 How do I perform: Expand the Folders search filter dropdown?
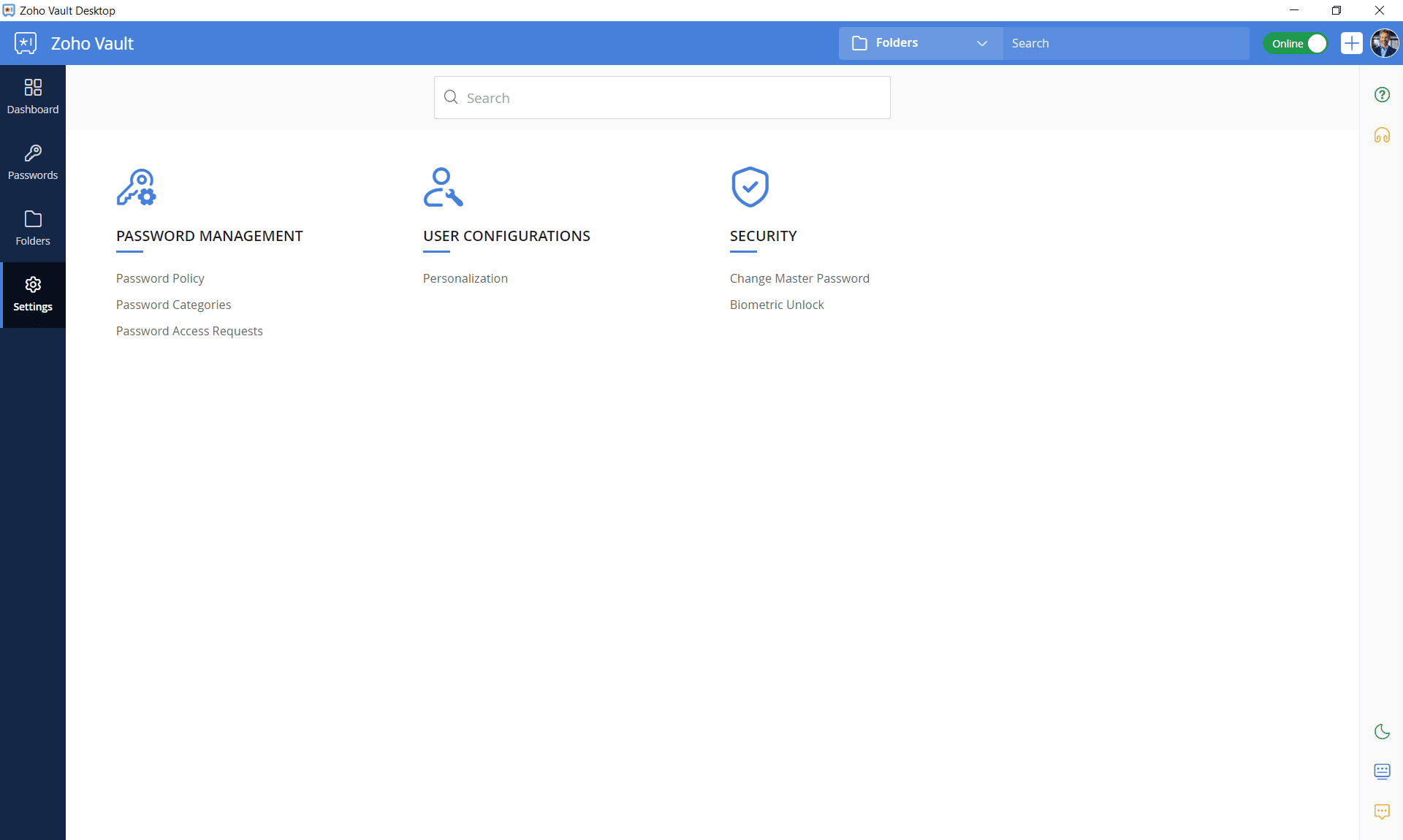pos(921,43)
